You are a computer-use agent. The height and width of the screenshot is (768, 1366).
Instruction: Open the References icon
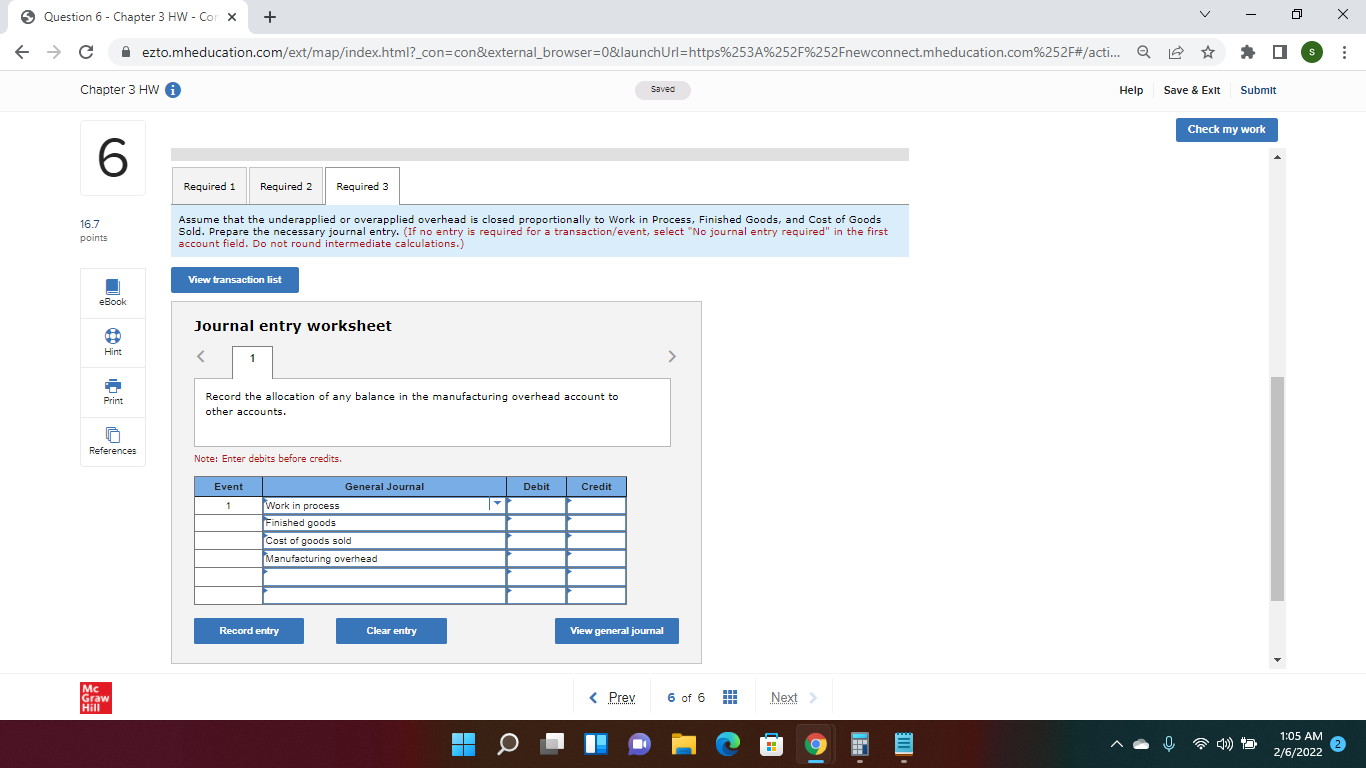click(112, 435)
